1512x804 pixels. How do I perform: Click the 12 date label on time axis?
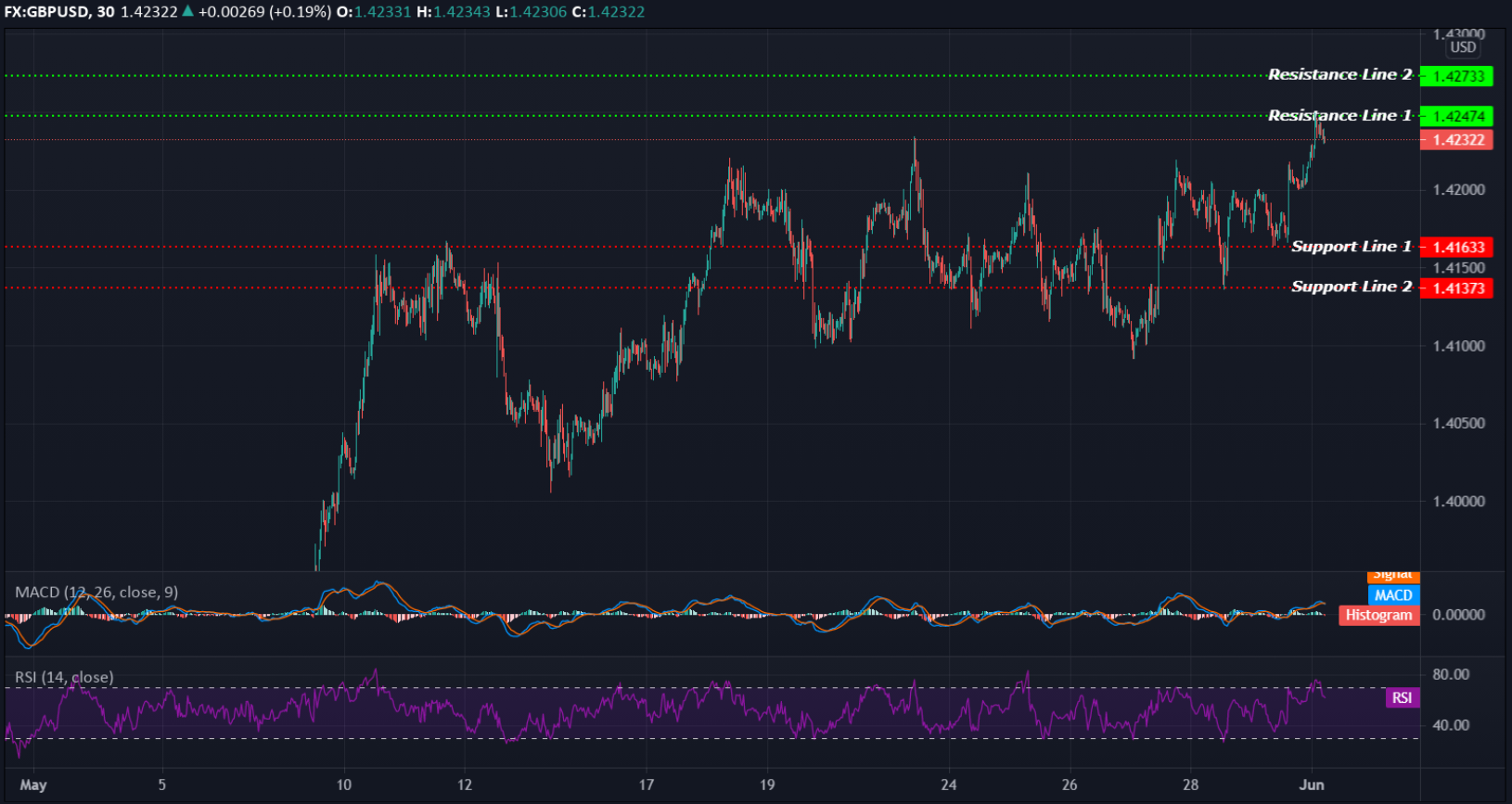[x=465, y=785]
